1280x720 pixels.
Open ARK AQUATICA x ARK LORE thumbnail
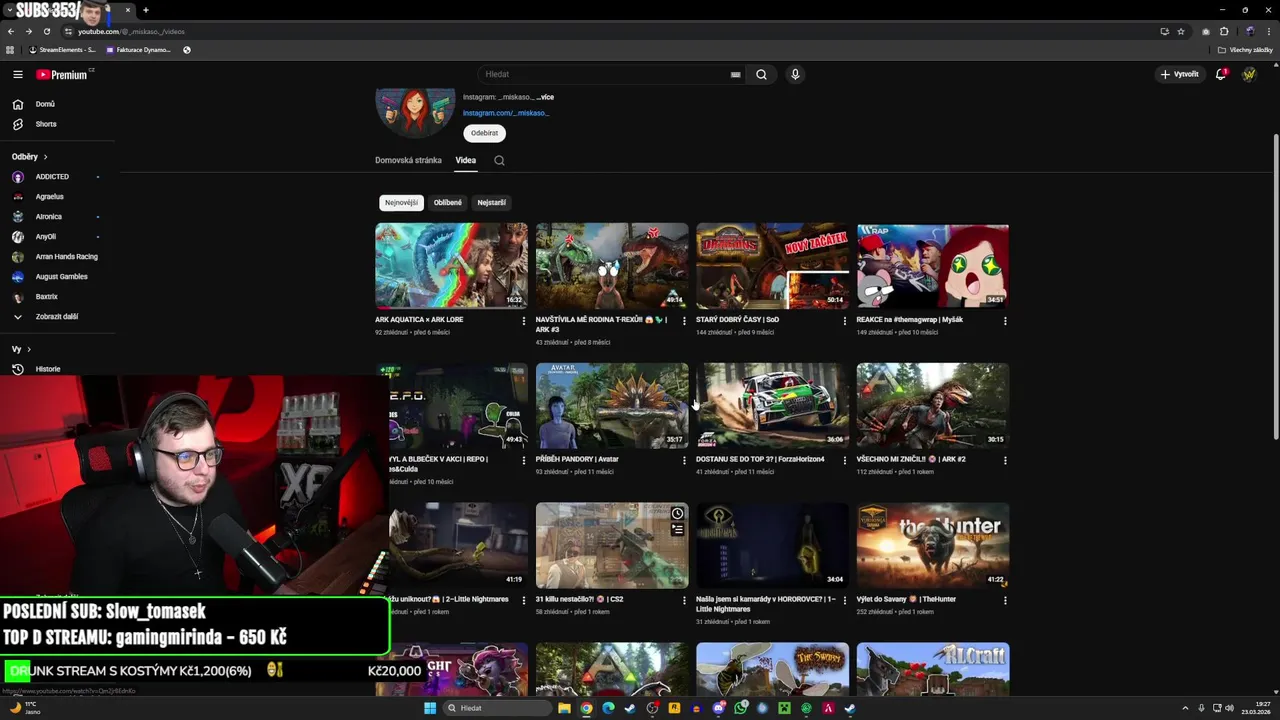click(x=451, y=265)
